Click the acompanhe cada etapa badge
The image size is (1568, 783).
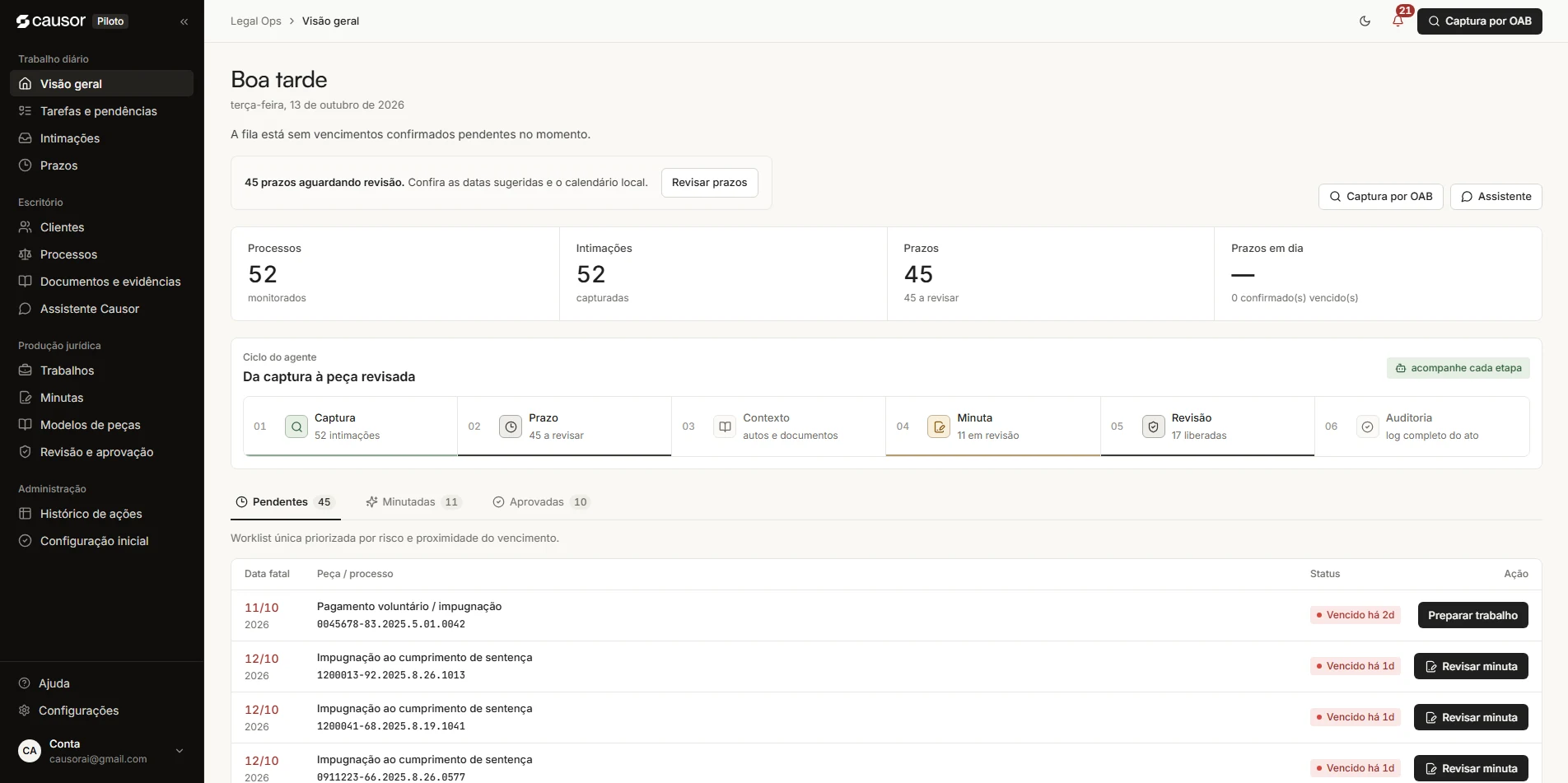pos(1458,368)
